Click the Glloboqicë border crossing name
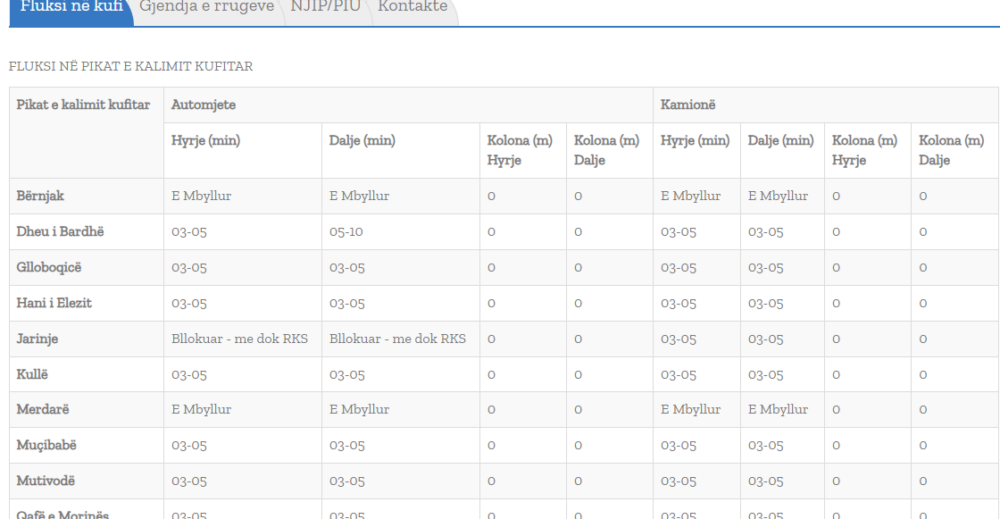1000x519 pixels. coord(52,268)
